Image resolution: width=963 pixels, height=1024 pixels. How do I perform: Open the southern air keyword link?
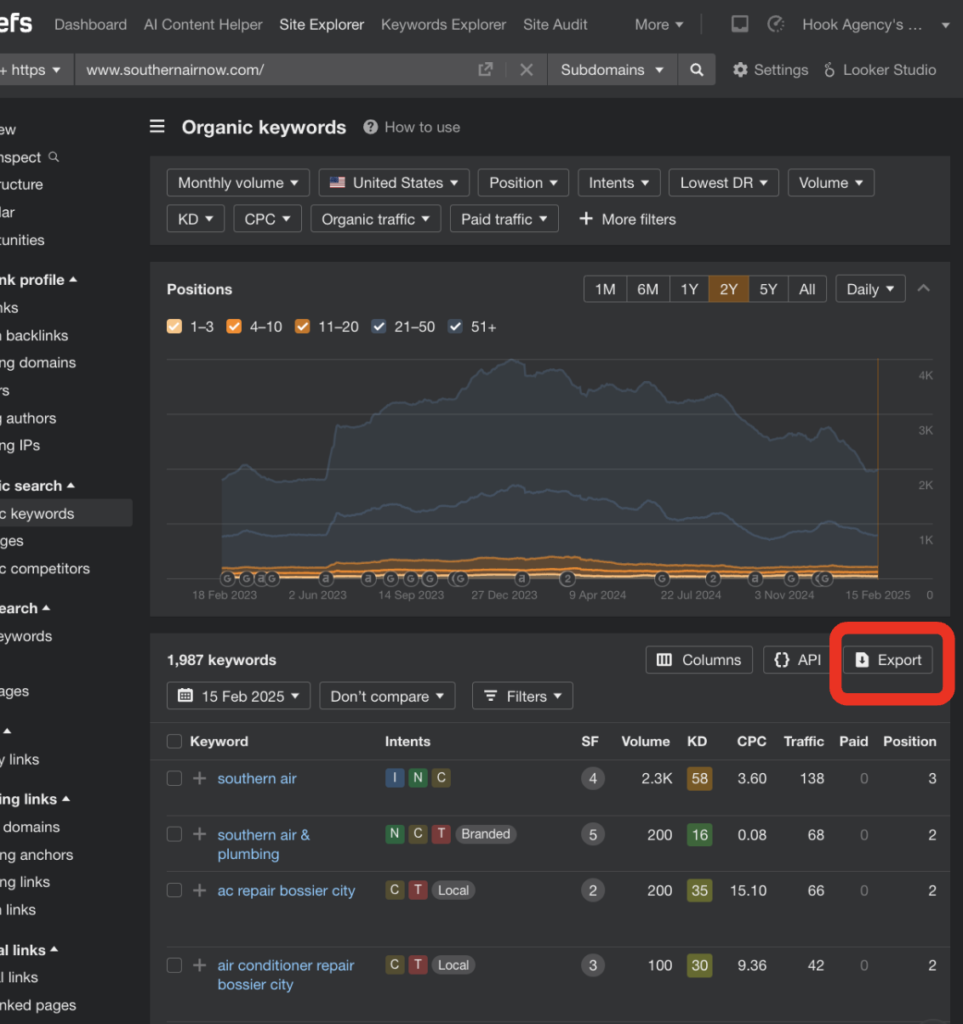[257, 778]
